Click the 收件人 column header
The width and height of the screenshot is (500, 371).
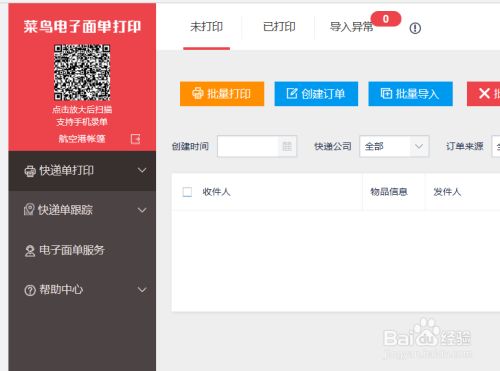pyautogui.click(x=216, y=192)
